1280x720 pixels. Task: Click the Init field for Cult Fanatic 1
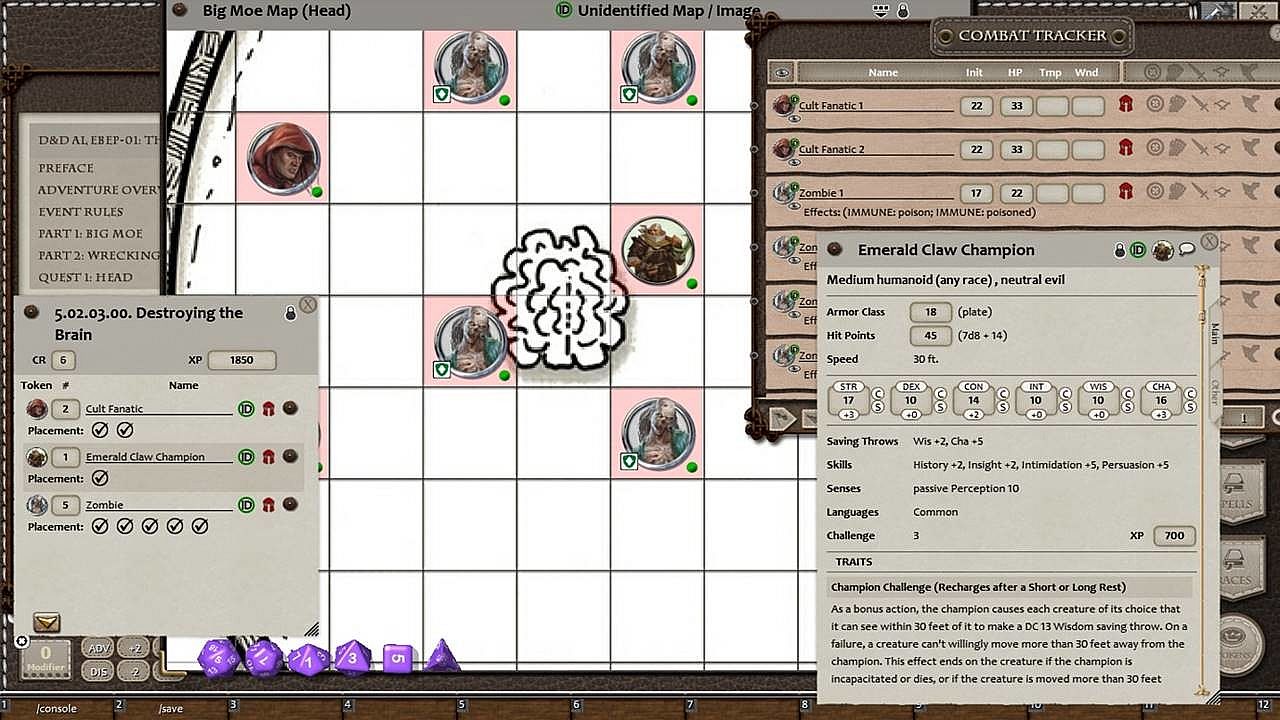(x=976, y=105)
